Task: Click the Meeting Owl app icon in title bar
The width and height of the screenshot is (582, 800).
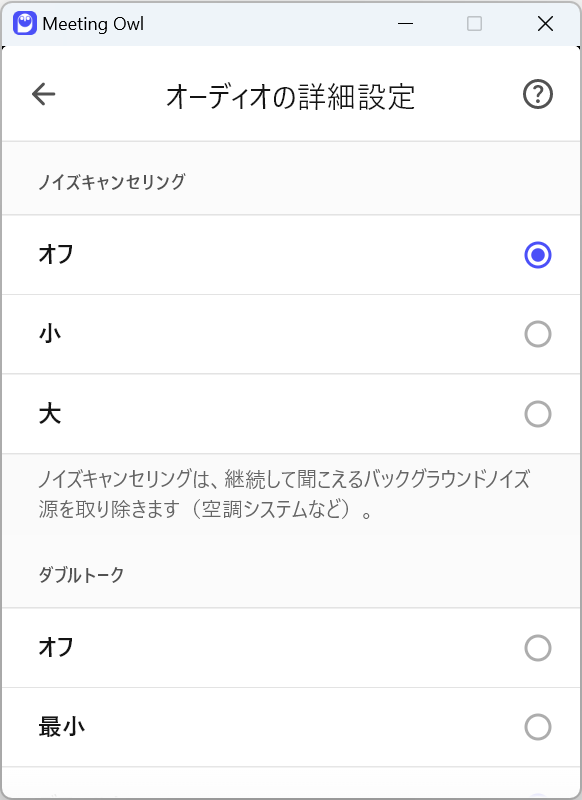Action: 24,23
